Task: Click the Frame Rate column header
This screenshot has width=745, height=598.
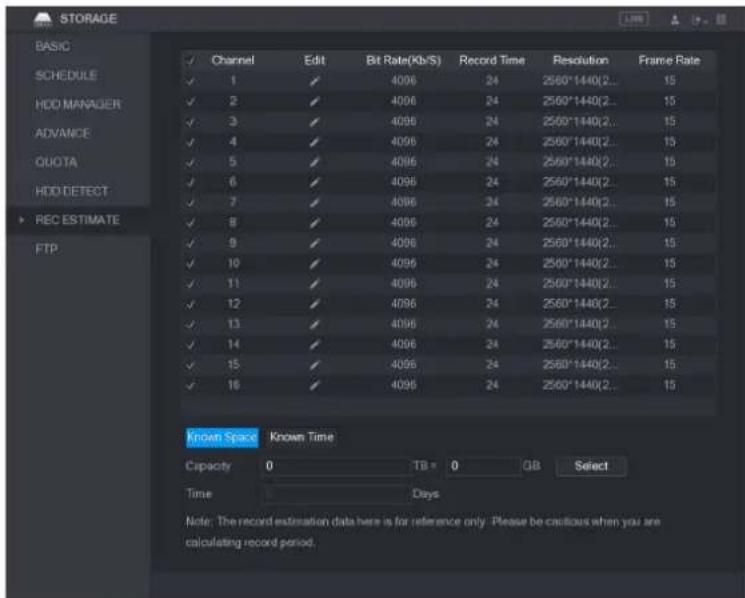Action: 669,61
